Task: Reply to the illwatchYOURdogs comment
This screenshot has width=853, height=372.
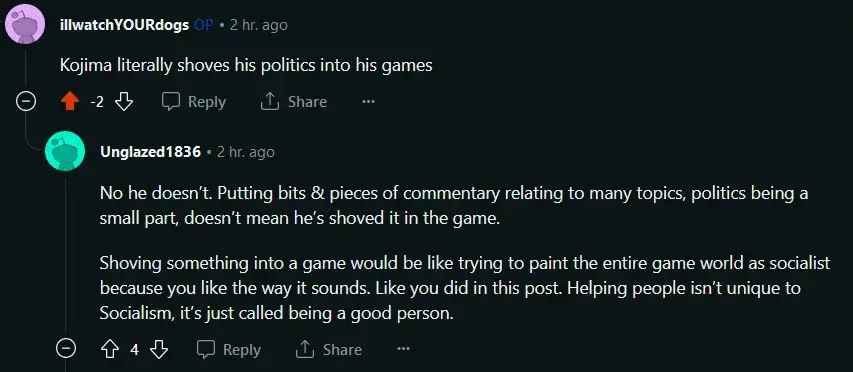Action: [194, 102]
